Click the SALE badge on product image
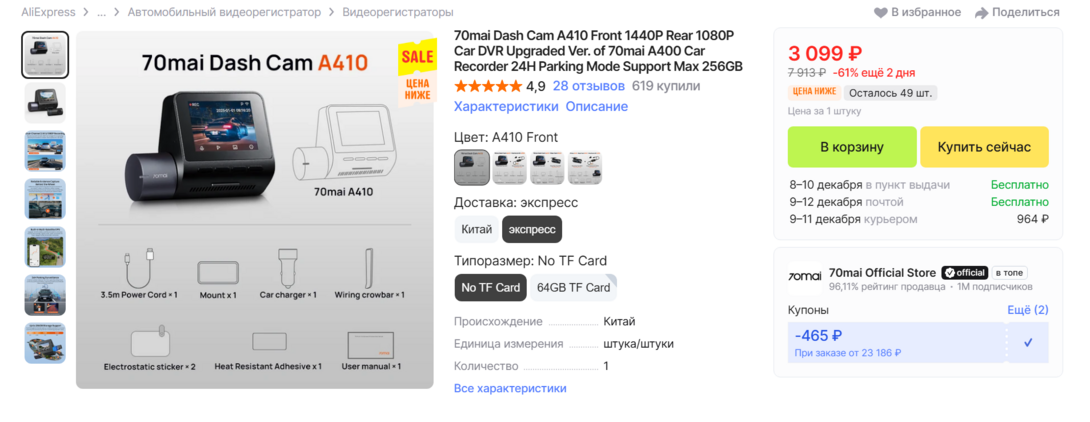 (417, 57)
